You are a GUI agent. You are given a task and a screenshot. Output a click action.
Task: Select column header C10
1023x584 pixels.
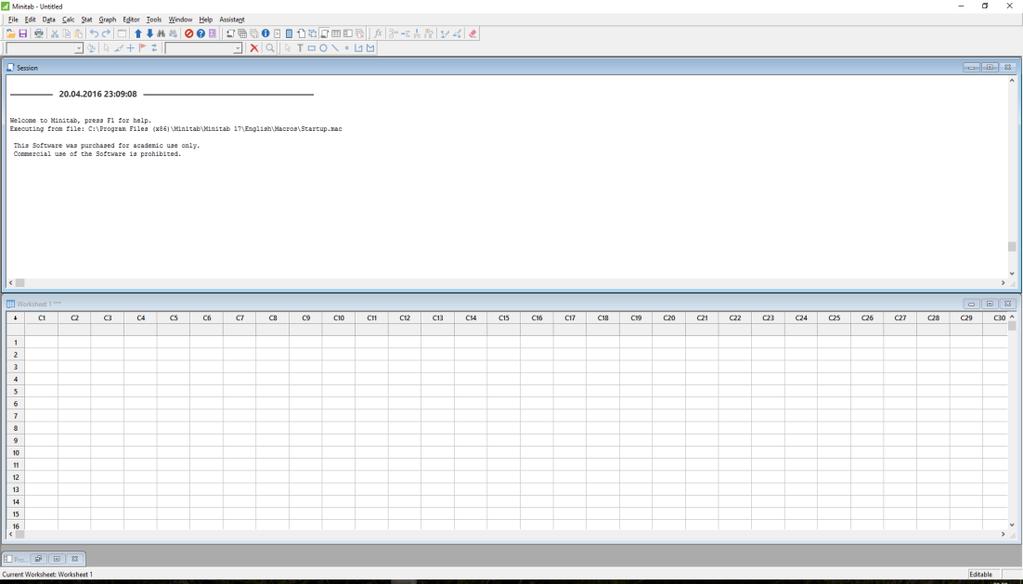pyautogui.click(x=339, y=318)
